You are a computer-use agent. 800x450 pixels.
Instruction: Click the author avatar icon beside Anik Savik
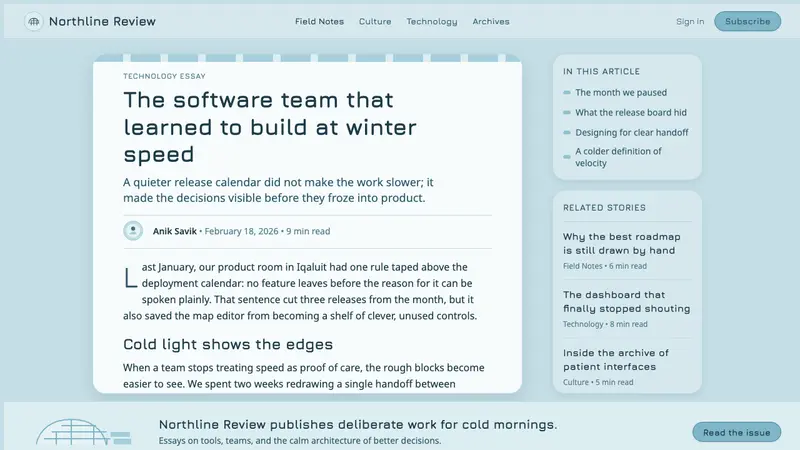133,231
